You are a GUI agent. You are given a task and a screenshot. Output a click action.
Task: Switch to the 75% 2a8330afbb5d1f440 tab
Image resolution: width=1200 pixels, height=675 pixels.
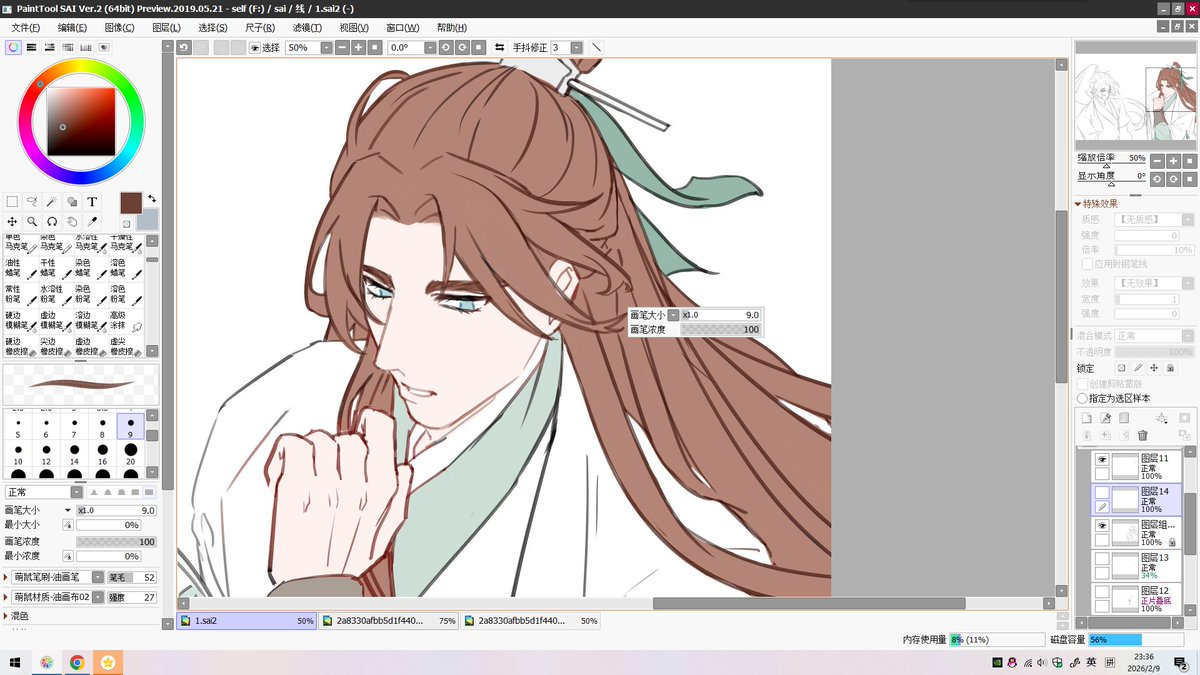(x=388, y=621)
